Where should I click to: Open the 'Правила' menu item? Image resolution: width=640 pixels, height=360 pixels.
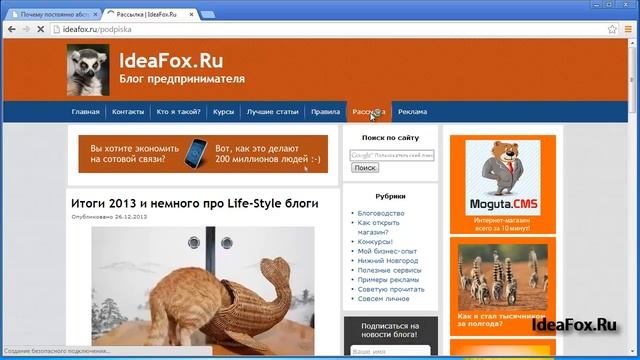(x=325, y=112)
